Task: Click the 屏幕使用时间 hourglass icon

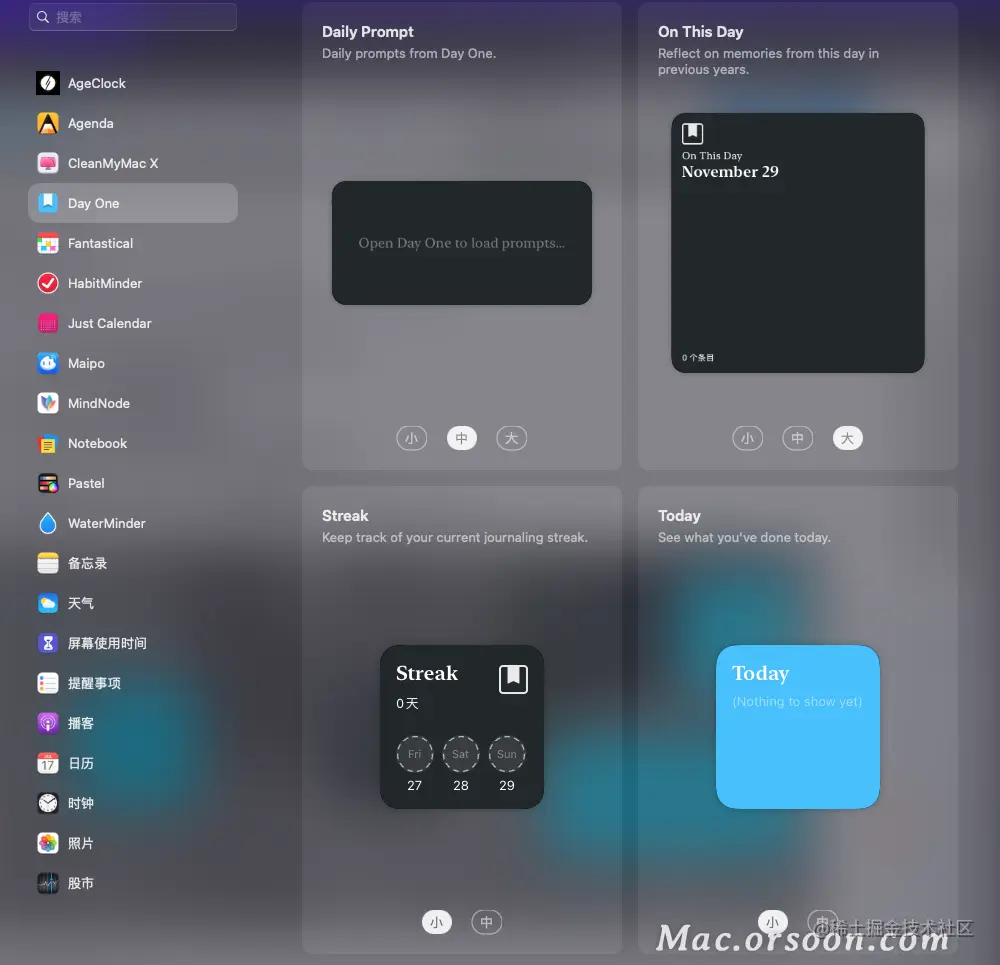Action: [x=48, y=643]
